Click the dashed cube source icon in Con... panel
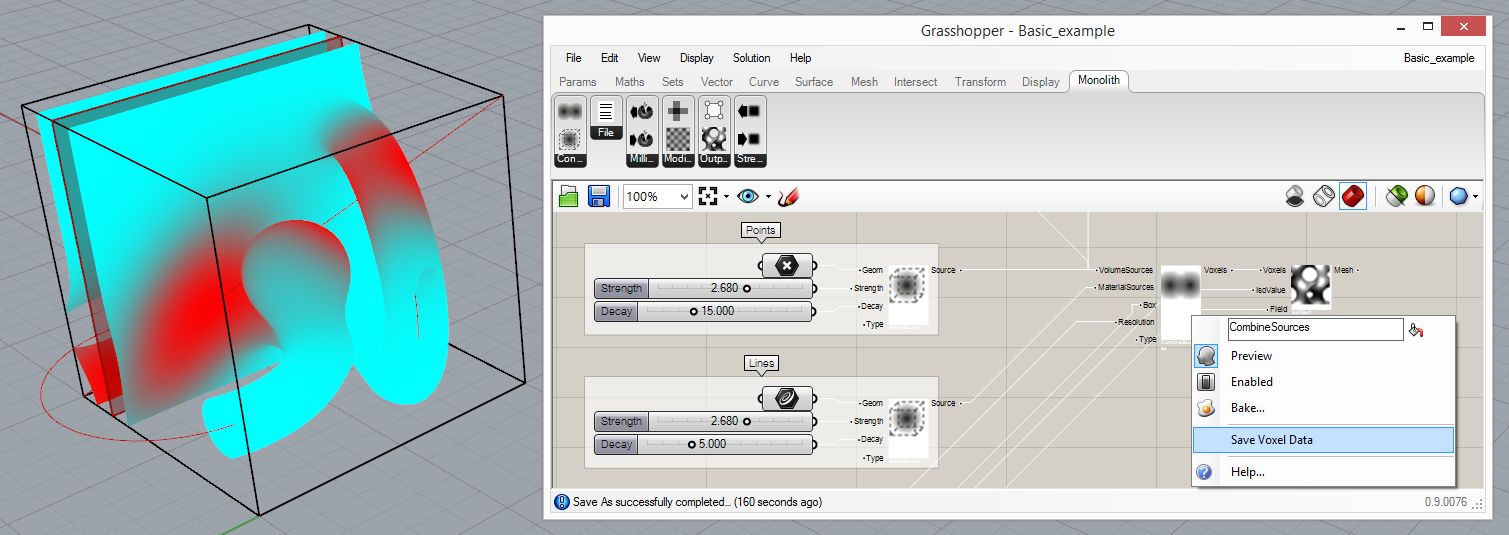The height and width of the screenshot is (535, 1509). 571,140
